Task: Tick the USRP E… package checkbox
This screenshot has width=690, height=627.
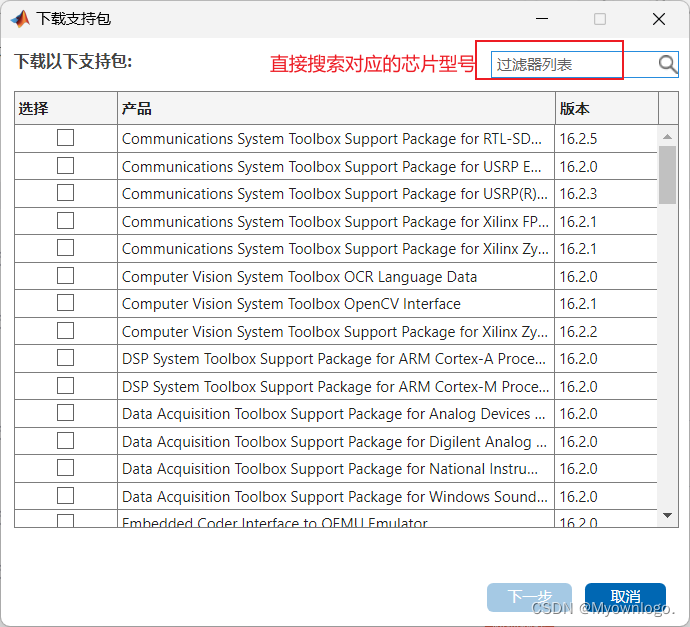Action: point(65,166)
